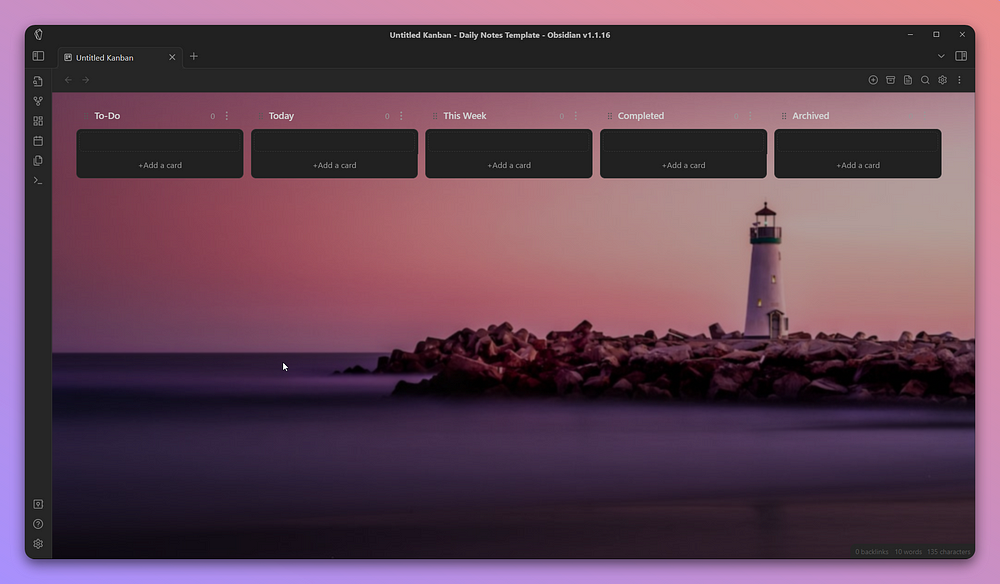Archive completed cards using the archive icon
The width and height of the screenshot is (1000, 584).
pyautogui.click(x=890, y=80)
